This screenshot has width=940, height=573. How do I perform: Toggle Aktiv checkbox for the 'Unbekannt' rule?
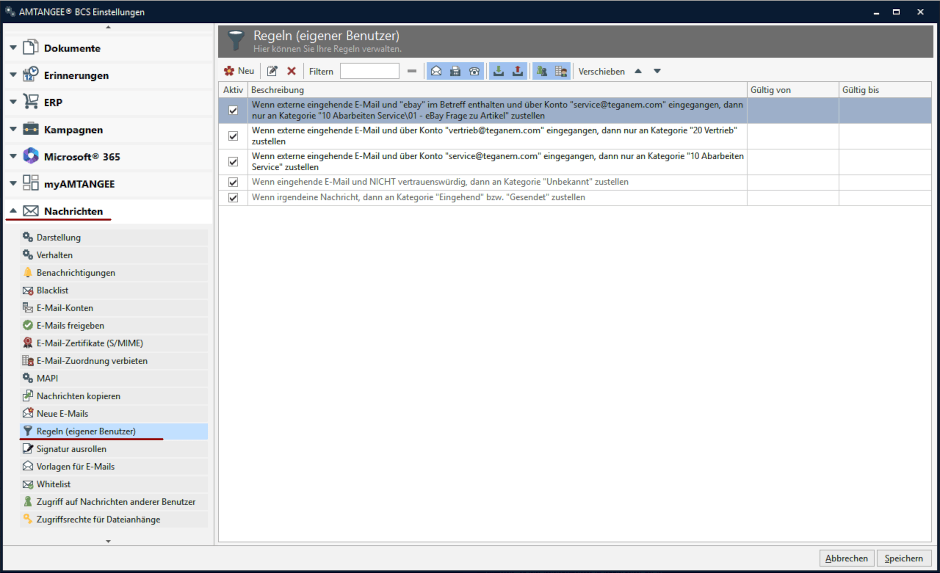tap(233, 182)
